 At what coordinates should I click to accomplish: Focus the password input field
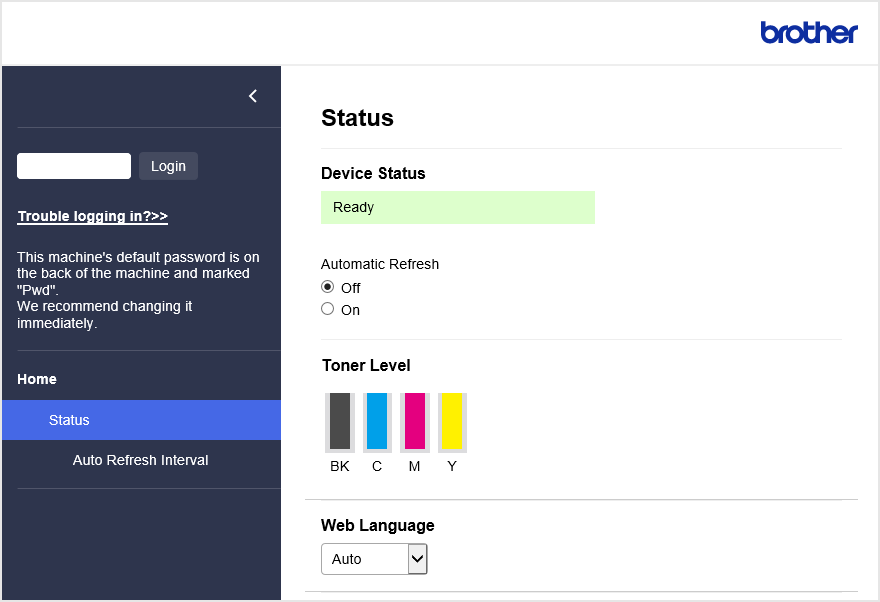pos(74,166)
